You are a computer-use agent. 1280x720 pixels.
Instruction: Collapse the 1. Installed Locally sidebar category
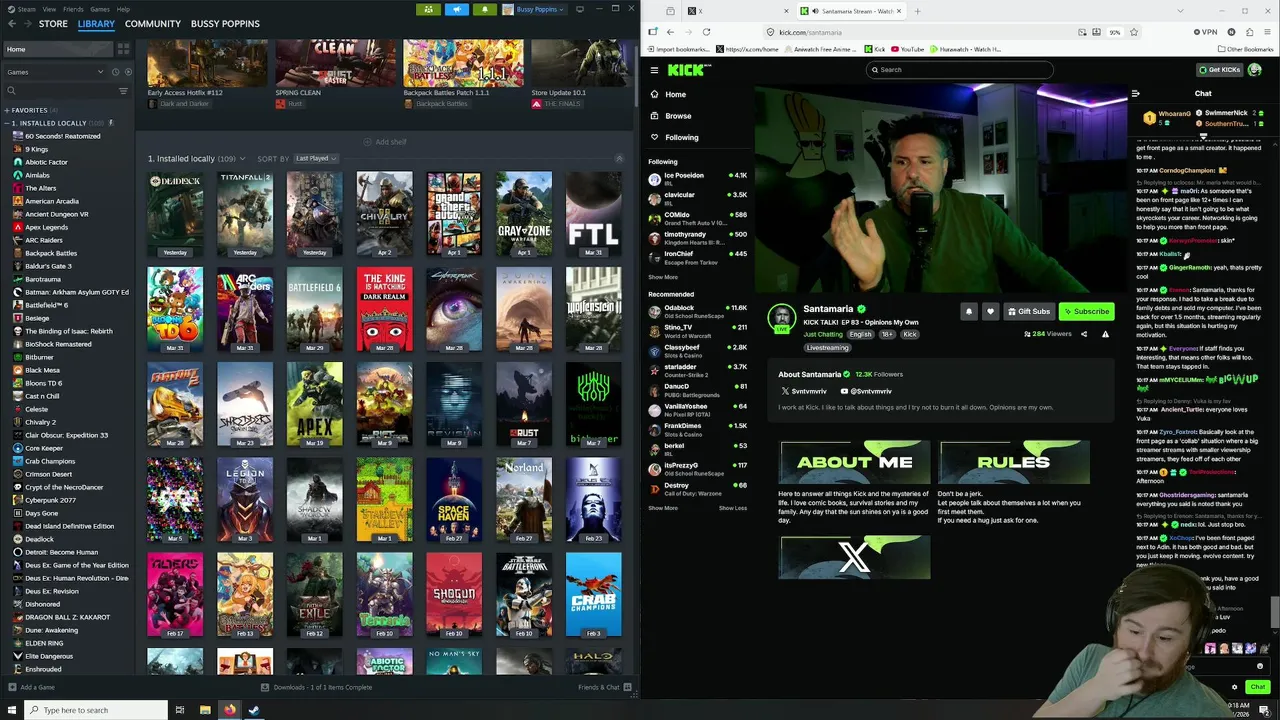pyautogui.click(x=7, y=123)
